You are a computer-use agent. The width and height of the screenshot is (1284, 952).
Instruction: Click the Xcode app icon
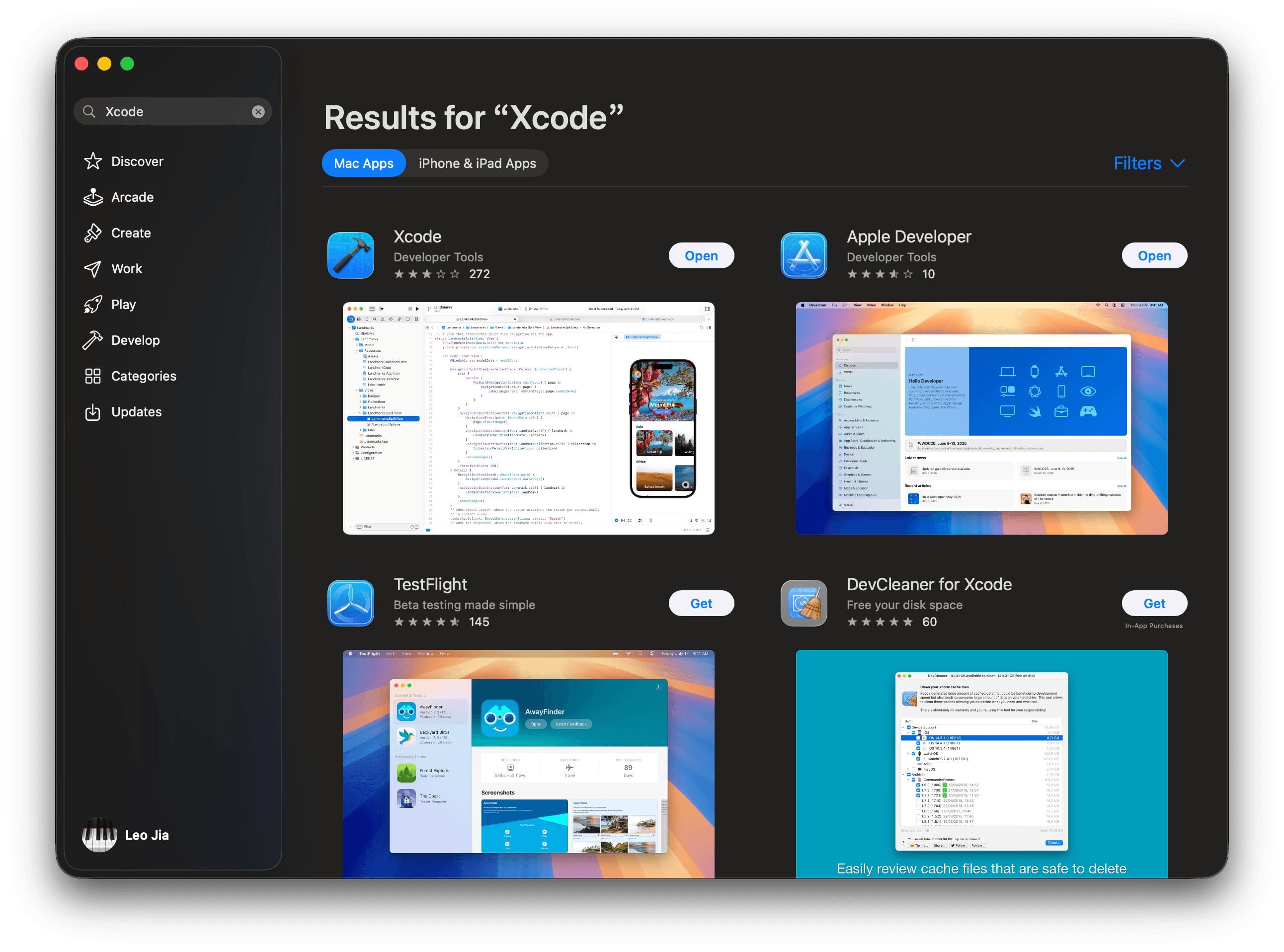[x=350, y=255]
